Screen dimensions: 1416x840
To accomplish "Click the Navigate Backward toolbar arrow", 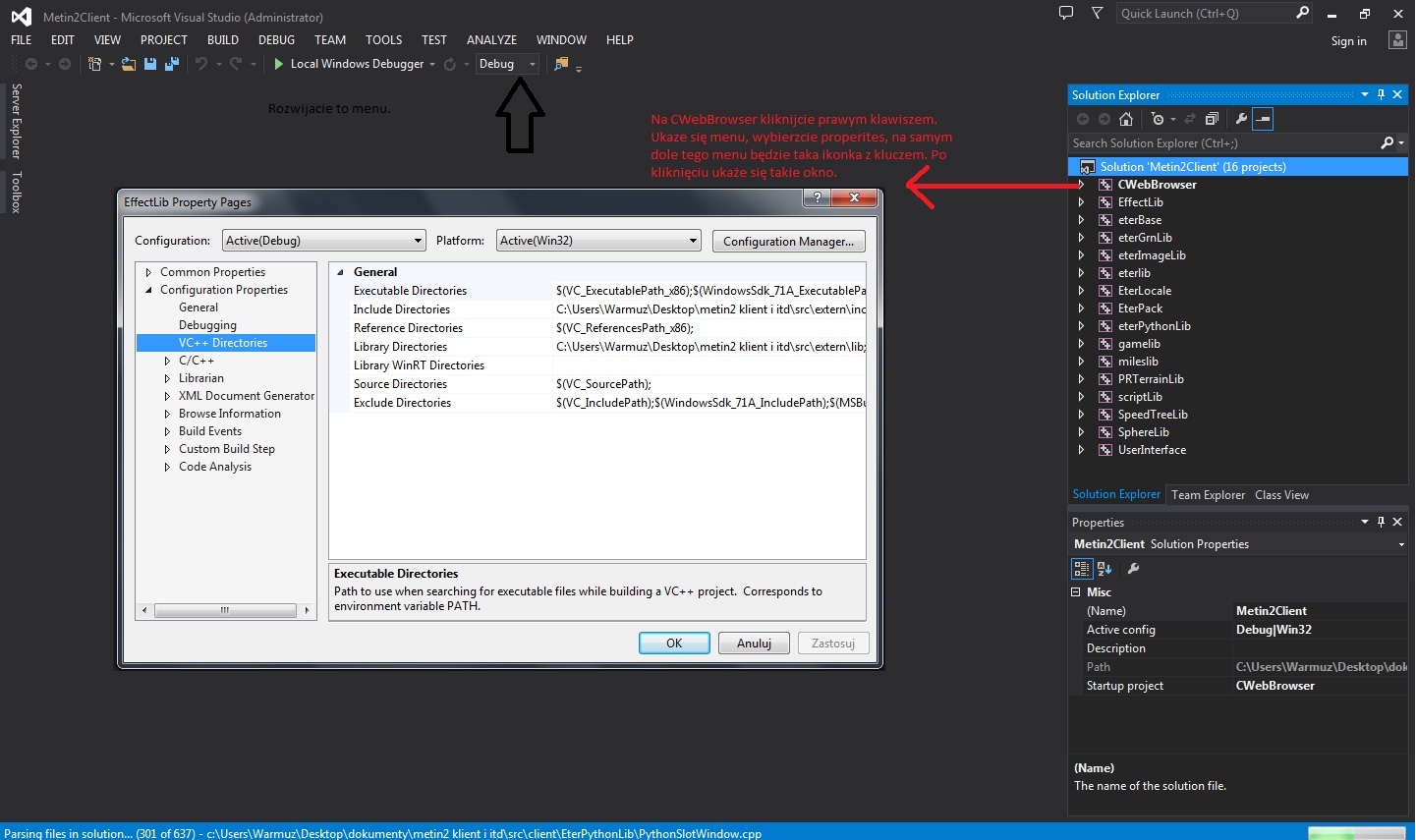I will tap(31, 64).
